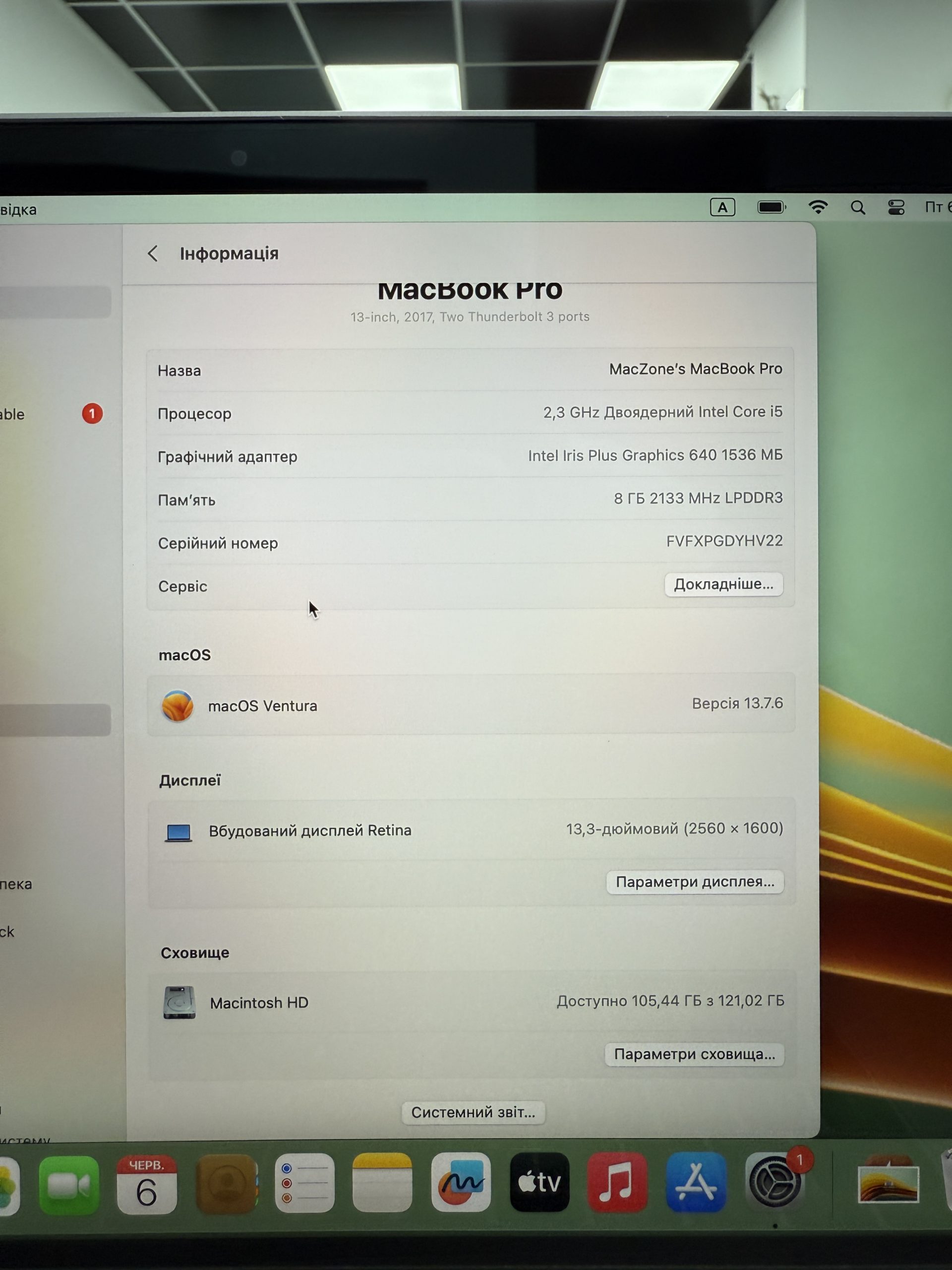Click the Macintosh HD label
Viewport: 952px width, 1270px height.
pyautogui.click(x=259, y=1003)
